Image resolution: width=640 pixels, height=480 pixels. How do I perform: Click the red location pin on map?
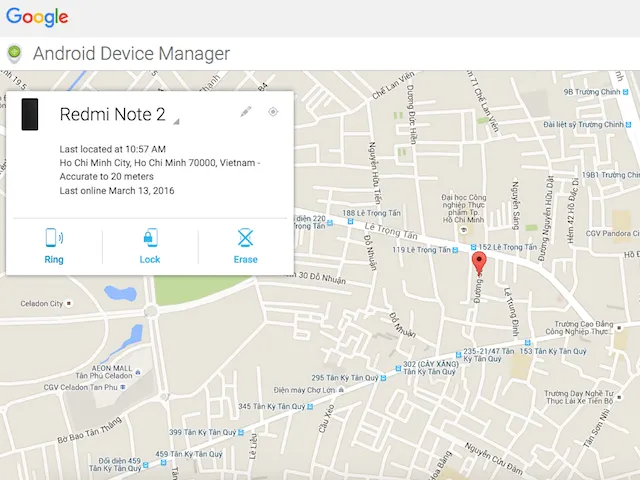click(478, 263)
